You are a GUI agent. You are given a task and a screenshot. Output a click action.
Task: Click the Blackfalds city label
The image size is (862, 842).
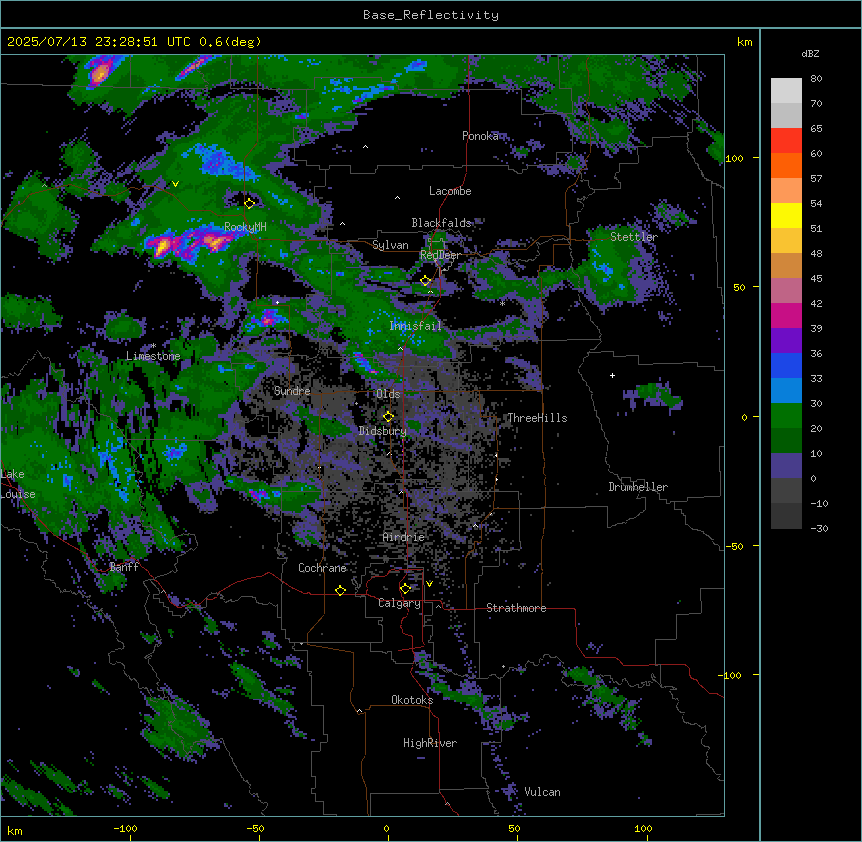click(x=441, y=223)
